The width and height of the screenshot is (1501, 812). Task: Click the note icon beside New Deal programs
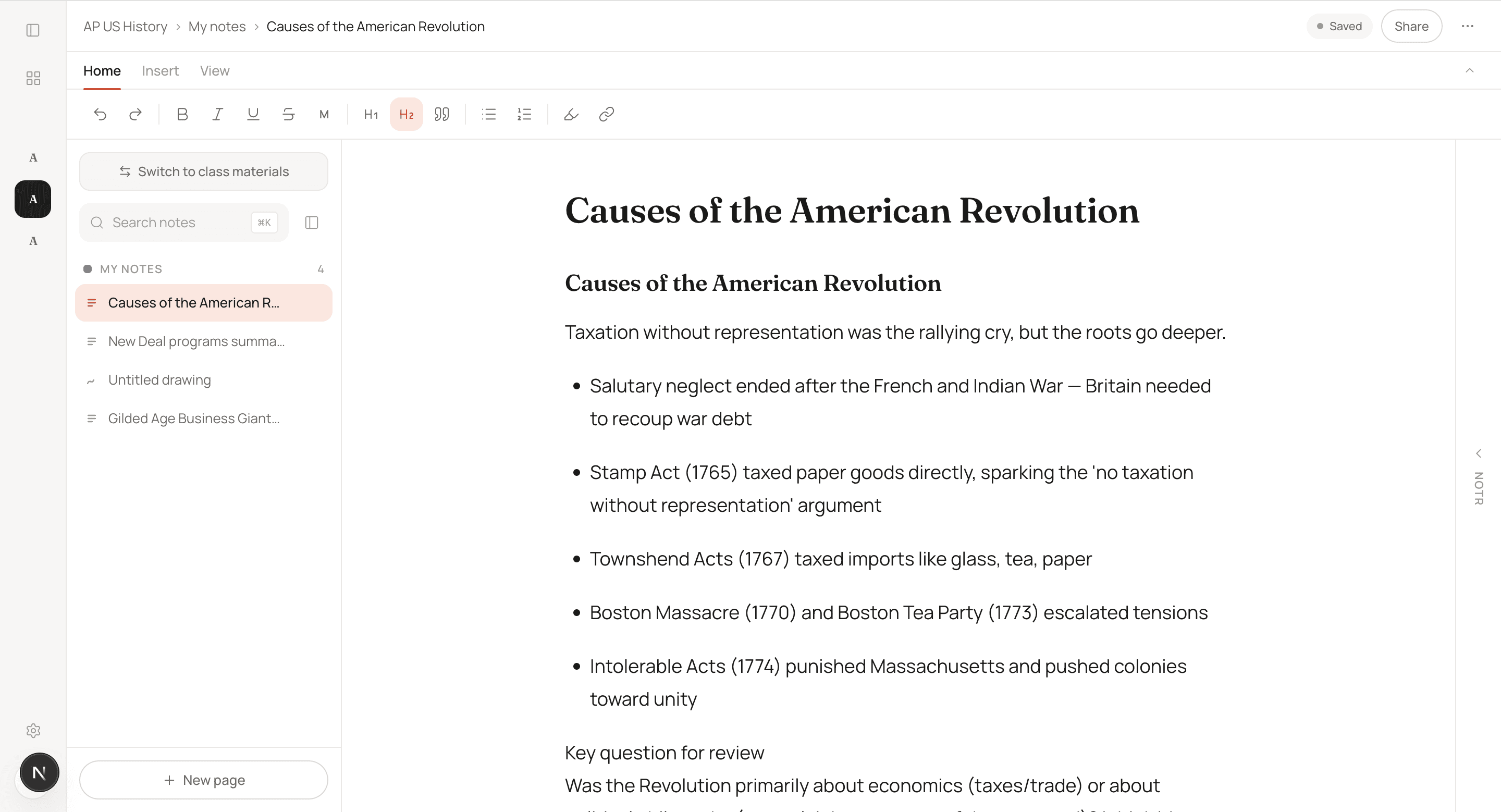(x=91, y=341)
